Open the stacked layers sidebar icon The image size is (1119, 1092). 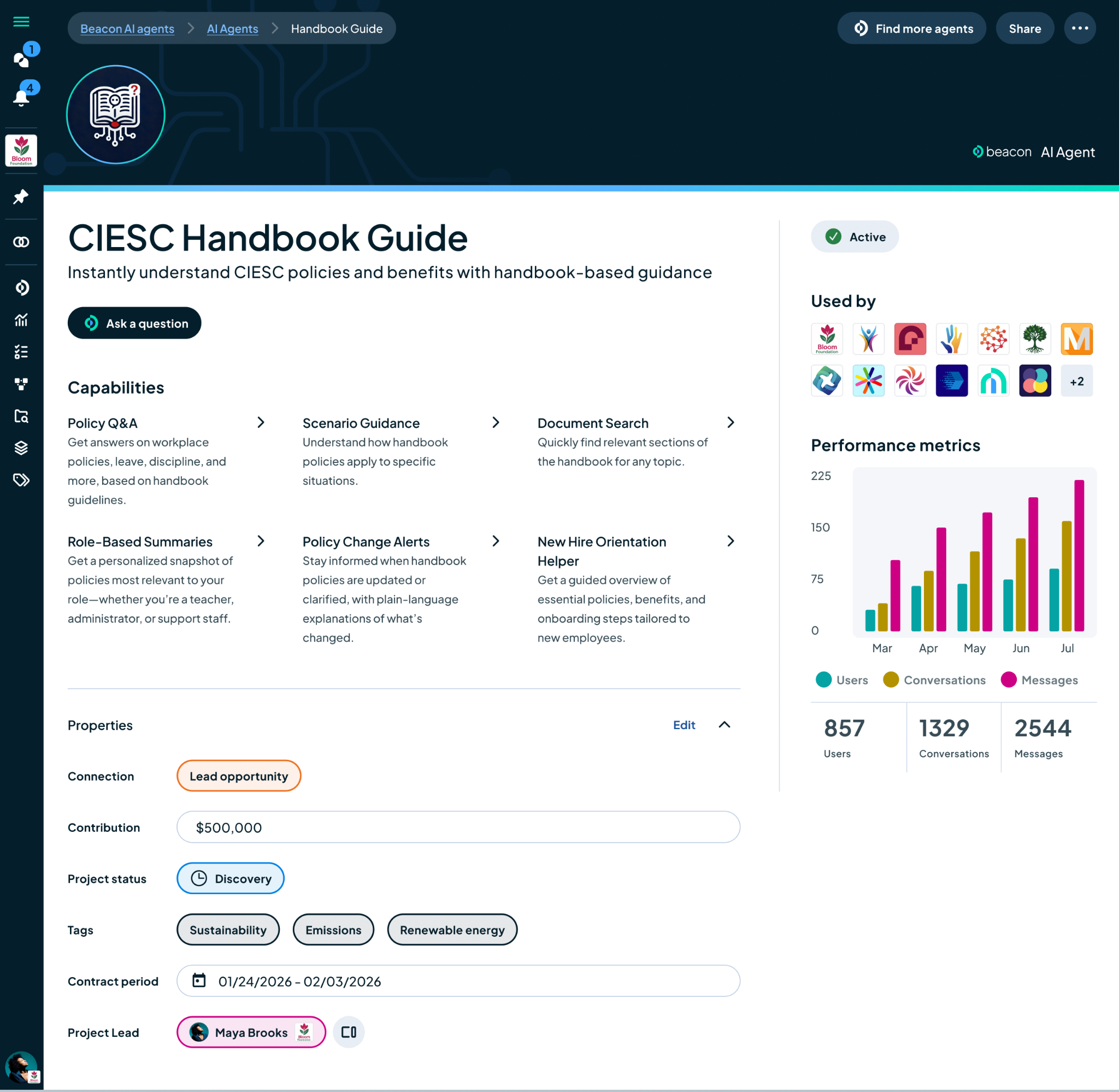click(x=21, y=448)
